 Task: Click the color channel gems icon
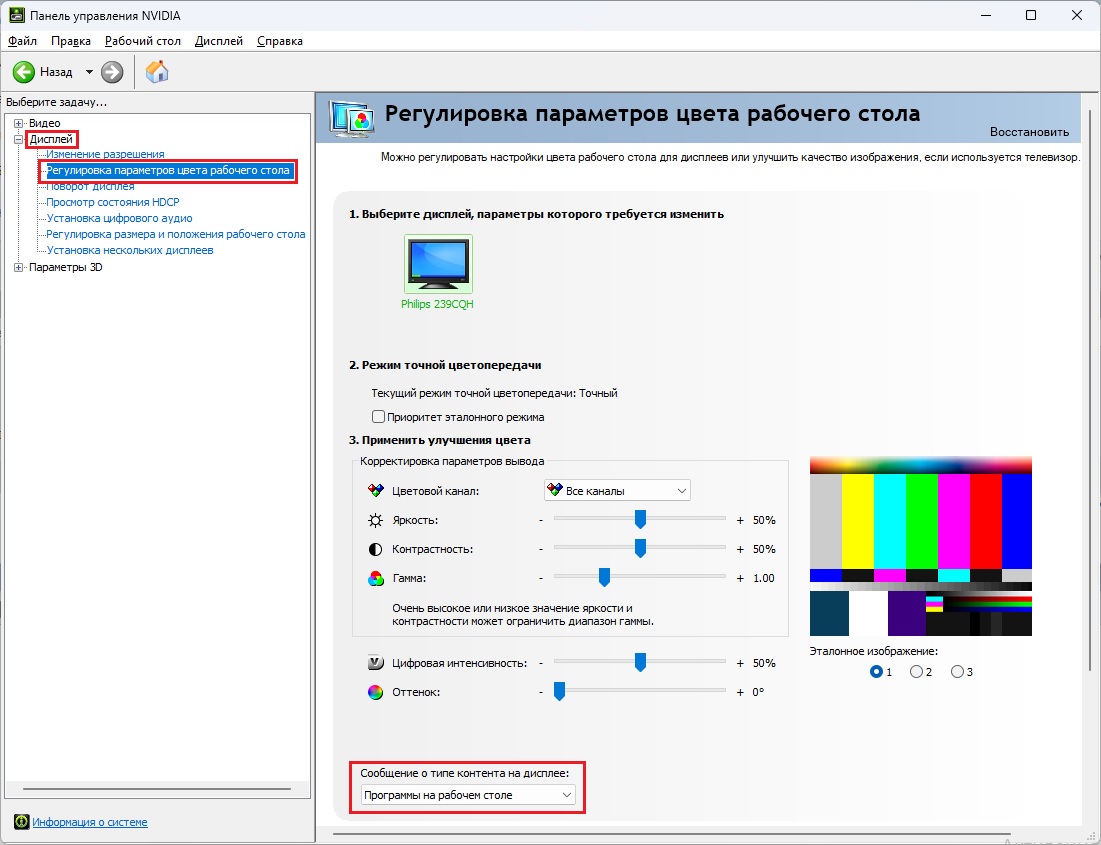tap(376, 490)
